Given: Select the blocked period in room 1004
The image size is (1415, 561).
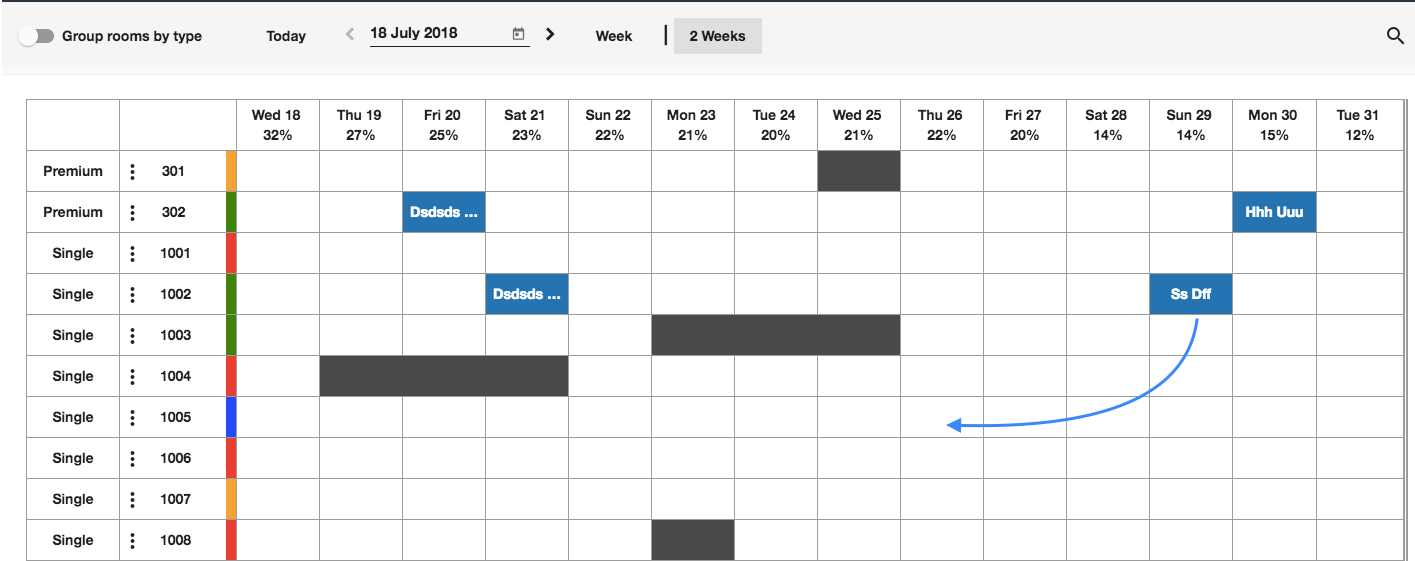Looking at the screenshot, I should click(444, 376).
